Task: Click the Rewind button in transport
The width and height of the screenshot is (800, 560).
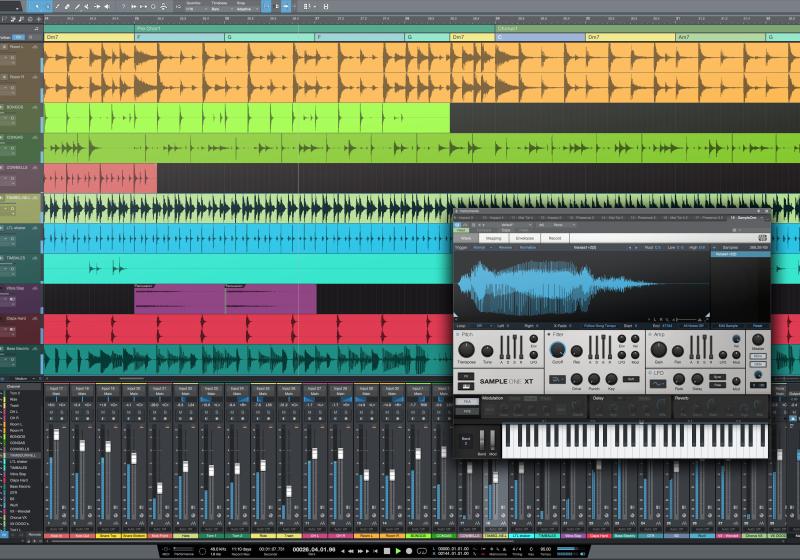Action: (349, 551)
